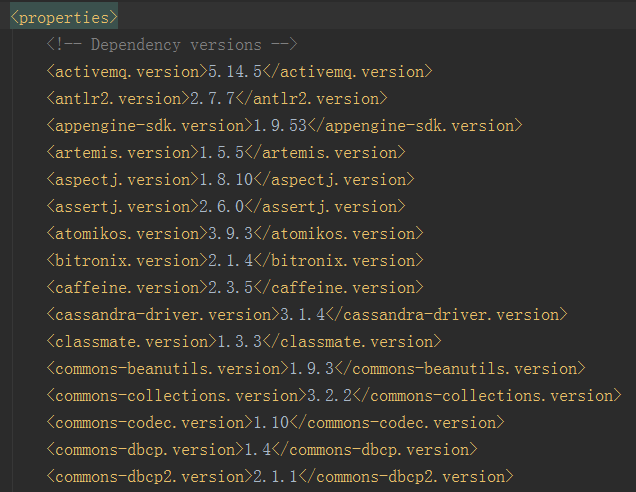636x492 pixels.
Task: Click commons-dbcp2 version value 2.1.1
Action: (268, 477)
